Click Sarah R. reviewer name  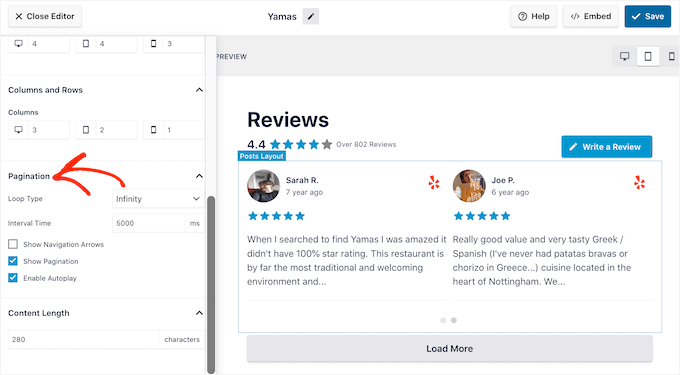pos(302,180)
